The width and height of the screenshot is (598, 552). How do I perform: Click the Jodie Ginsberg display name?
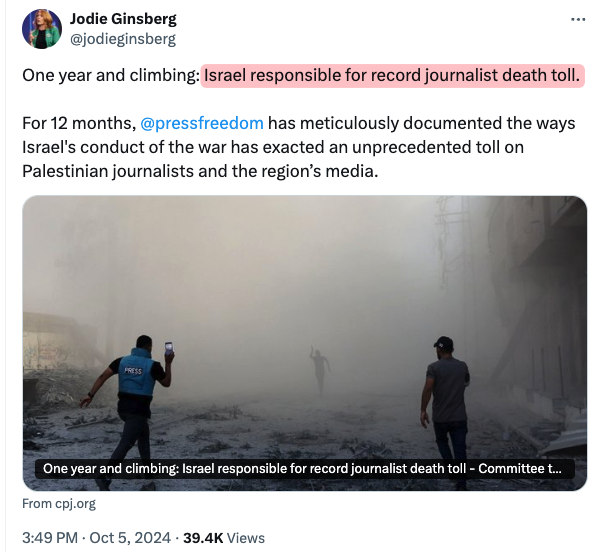123,19
